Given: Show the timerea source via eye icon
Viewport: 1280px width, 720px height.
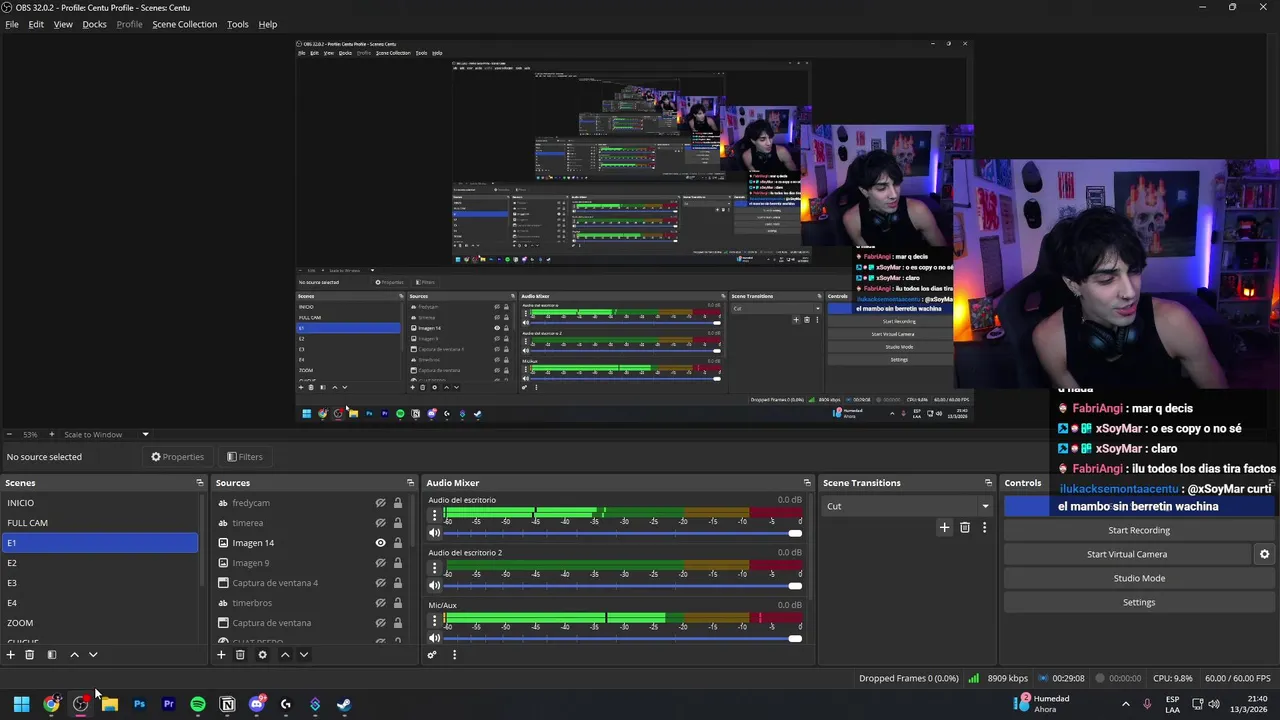Looking at the screenshot, I should point(380,523).
